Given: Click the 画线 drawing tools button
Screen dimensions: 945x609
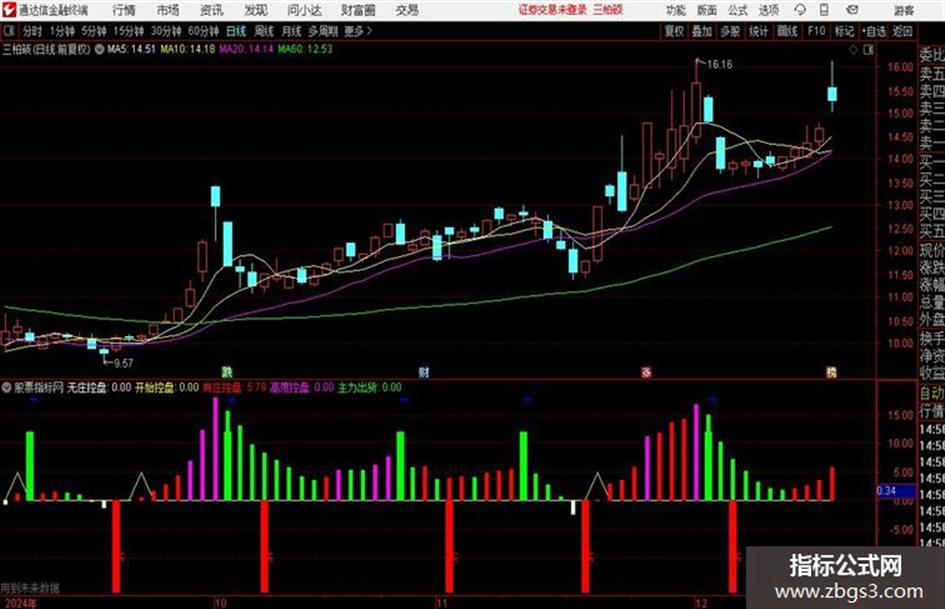Looking at the screenshot, I should (x=787, y=31).
